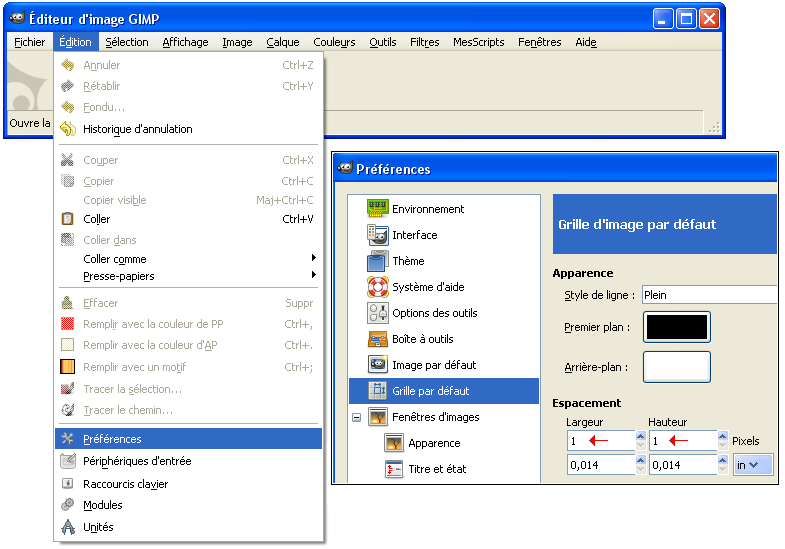
Task: Increase Largeur pixels with up arrow
Action: (x=640, y=436)
